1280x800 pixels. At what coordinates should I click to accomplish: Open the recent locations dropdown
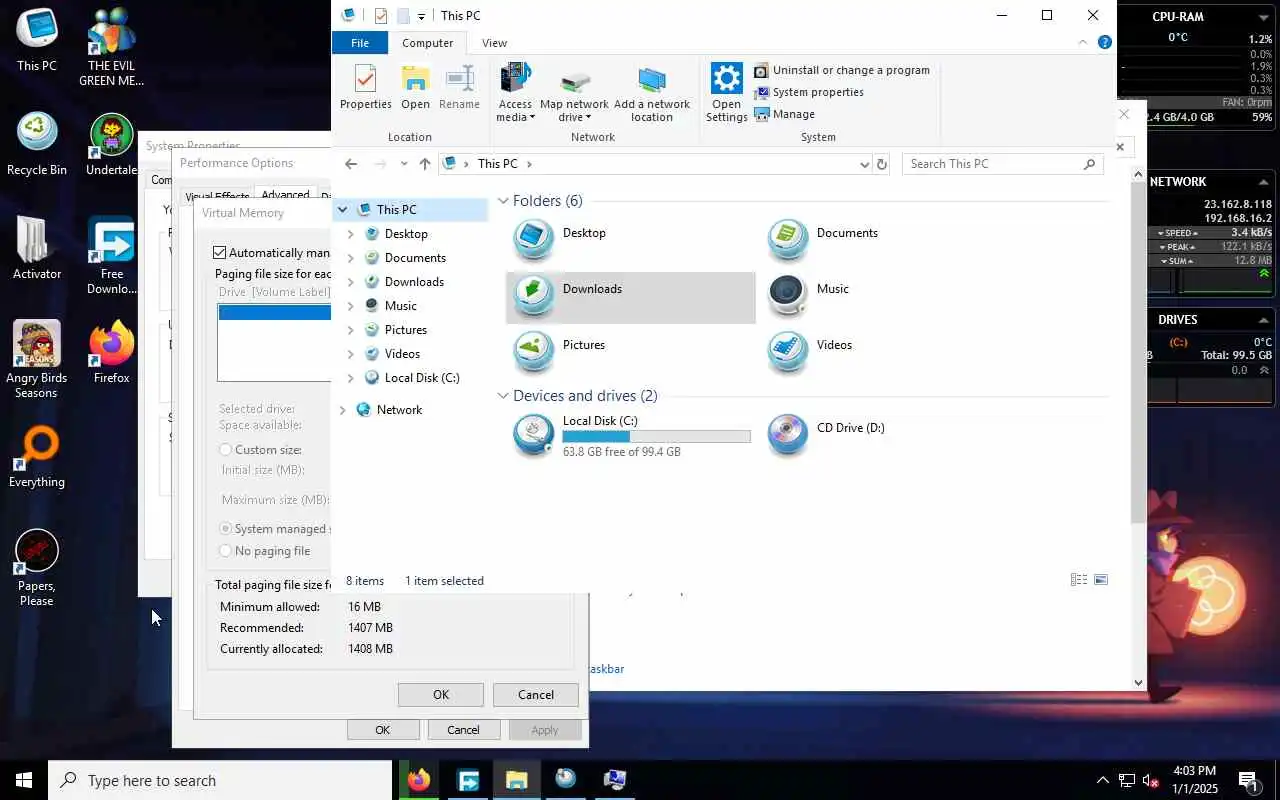click(x=404, y=164)
